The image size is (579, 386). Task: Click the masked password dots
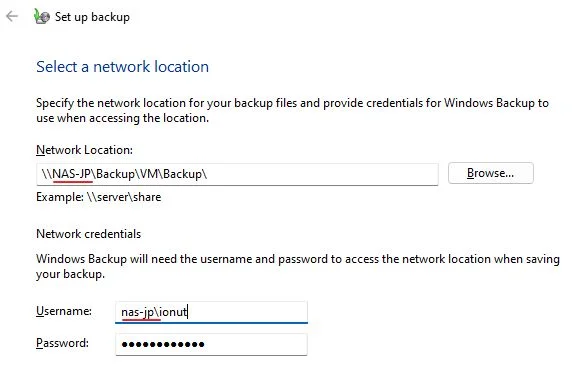pyautogui.click(x=163, y=345)
